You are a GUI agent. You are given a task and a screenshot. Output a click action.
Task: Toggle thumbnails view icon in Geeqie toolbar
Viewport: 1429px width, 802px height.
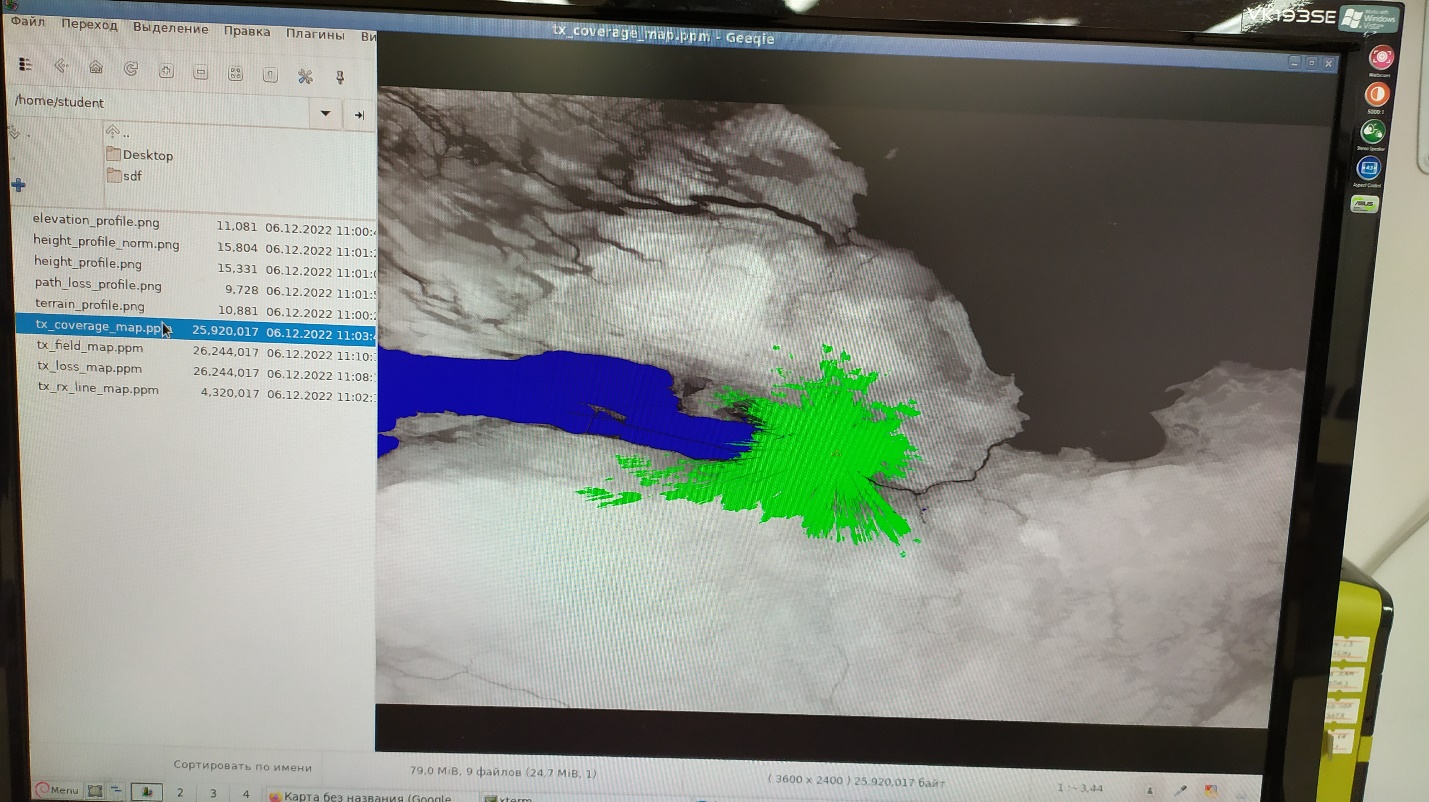click(x=26, y=64)
